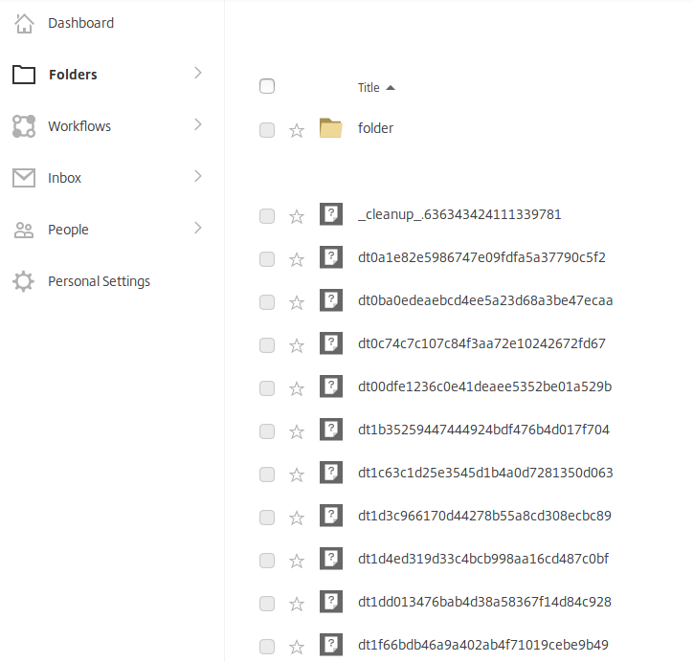Expand the Folders chevron arrow
Image resolution: width=694 pixels, height=662 pixels.
[x=198, y=73]
